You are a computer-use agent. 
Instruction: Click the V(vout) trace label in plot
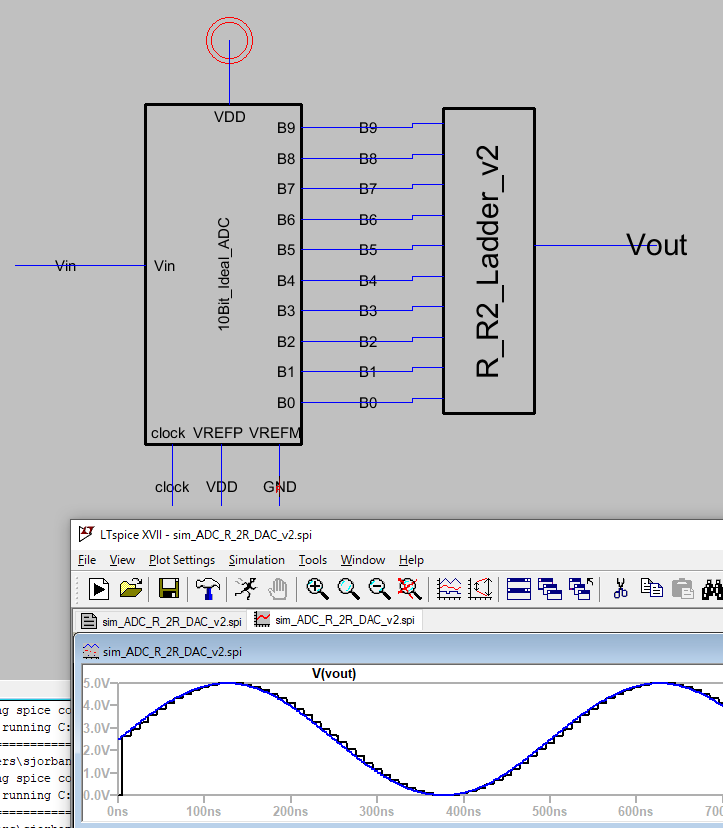coord(334,673)
